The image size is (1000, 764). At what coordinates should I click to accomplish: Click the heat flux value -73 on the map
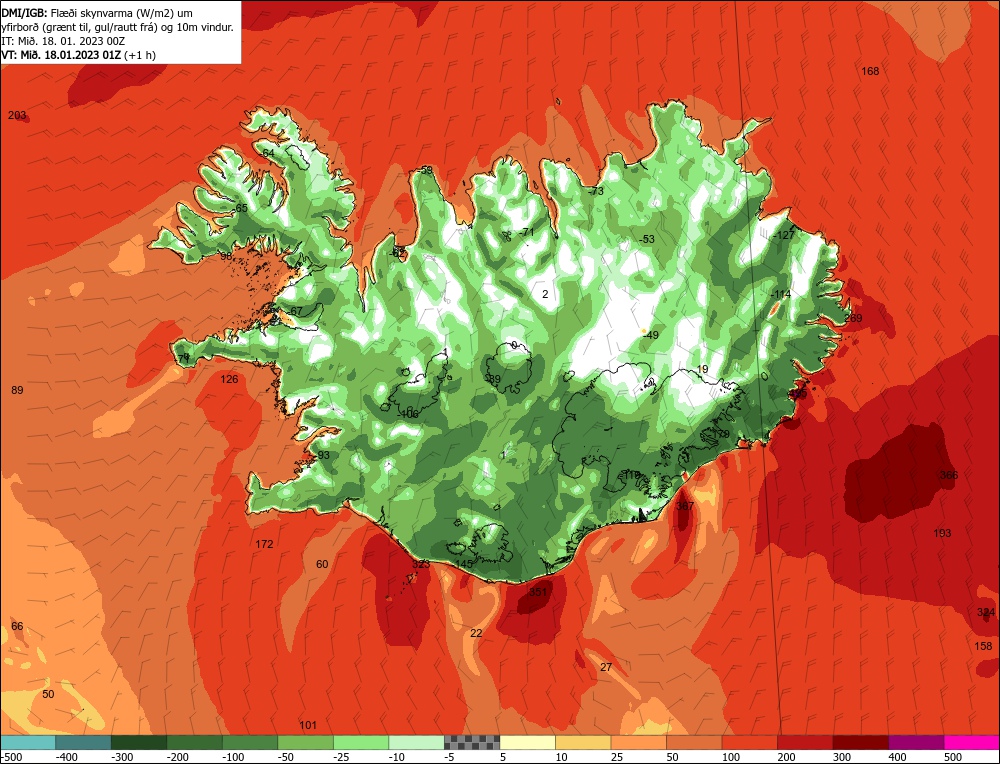pyautogui.click(x=596, y=191)
